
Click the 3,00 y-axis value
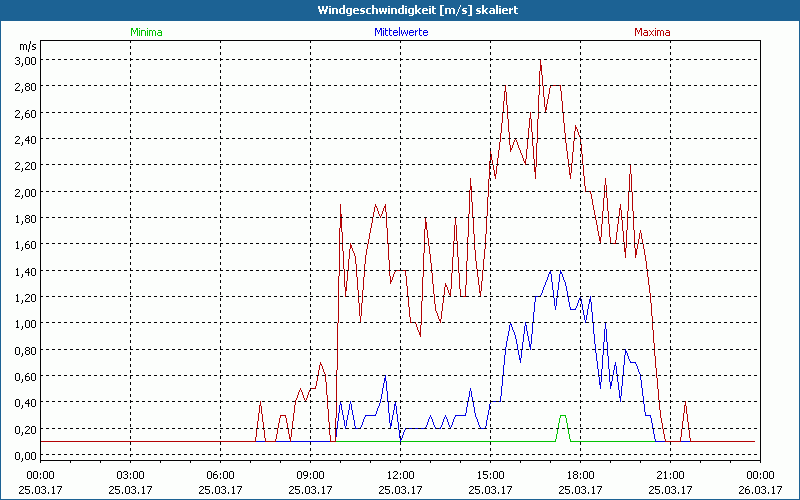[25, 60]
